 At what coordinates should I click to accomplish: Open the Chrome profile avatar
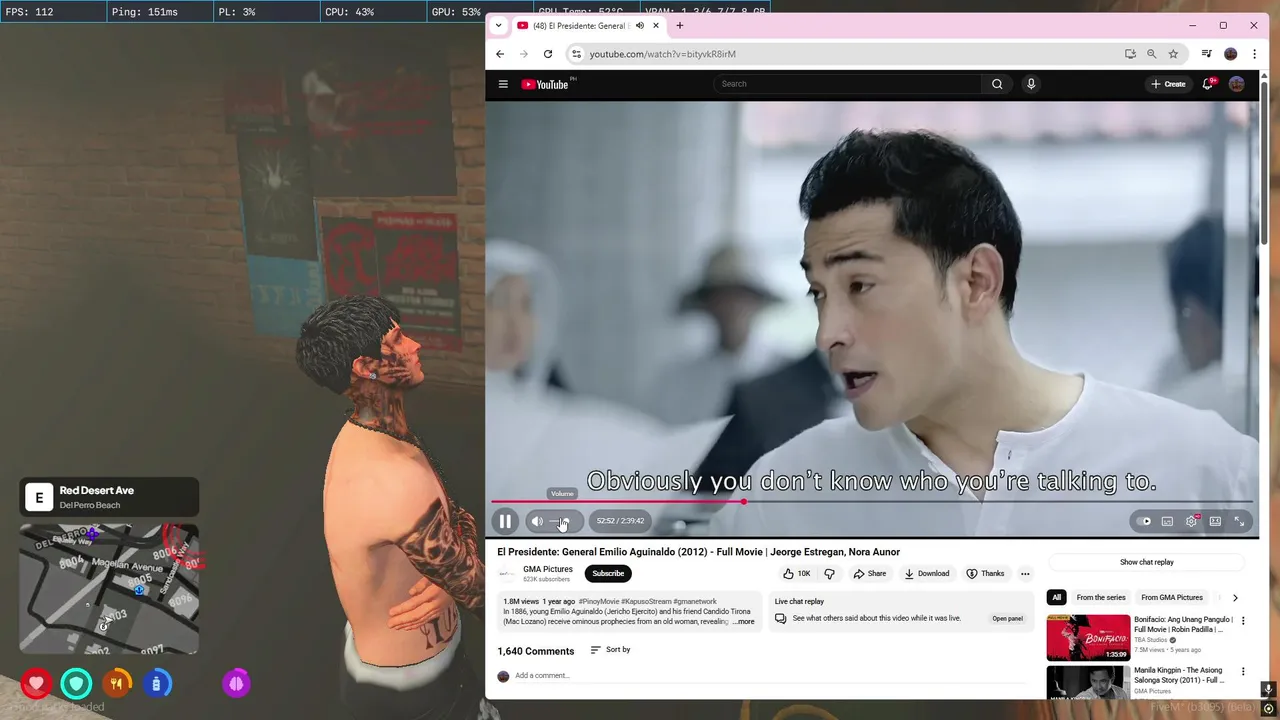pyautogui.click(x=1231, y=54)
